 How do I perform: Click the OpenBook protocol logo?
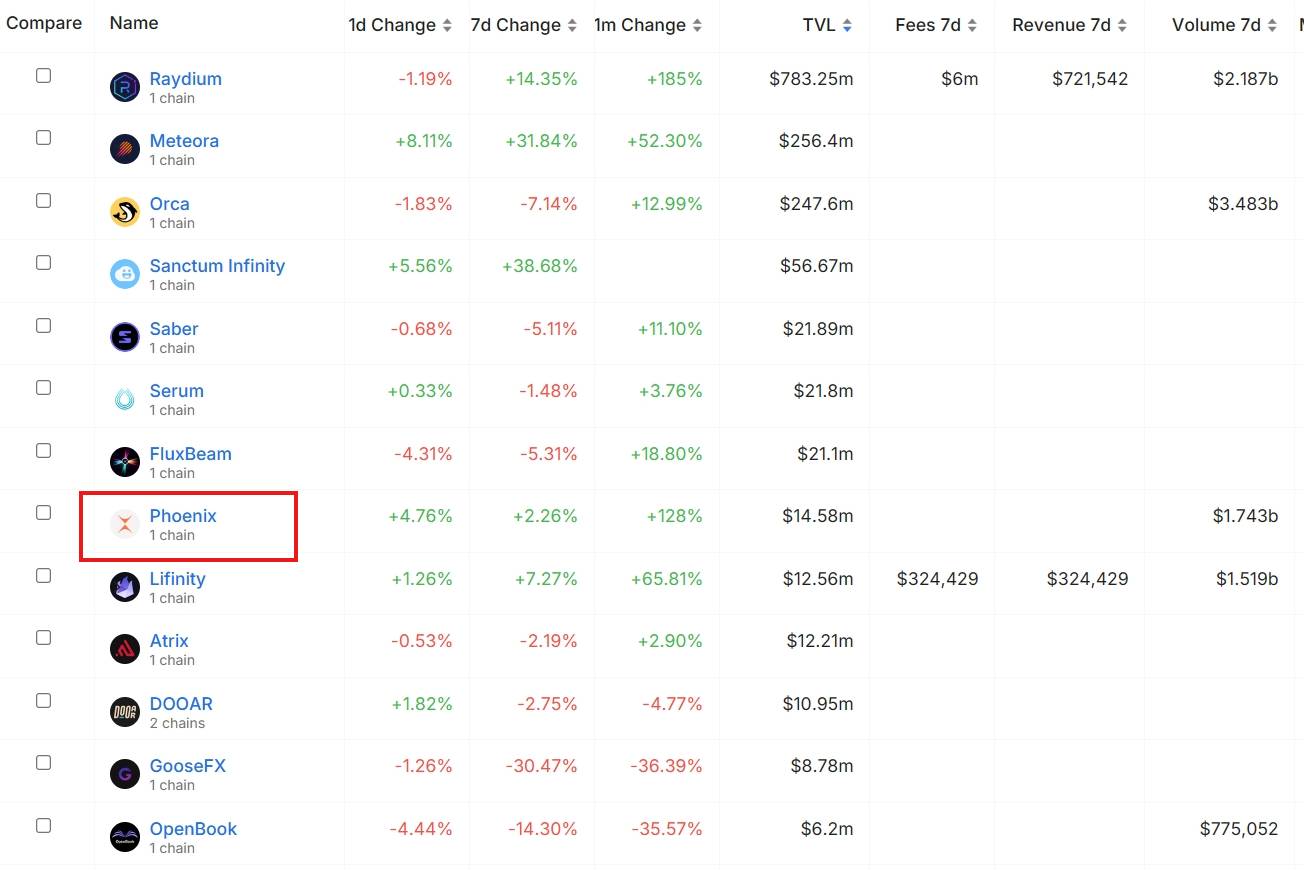click(125, 837)
